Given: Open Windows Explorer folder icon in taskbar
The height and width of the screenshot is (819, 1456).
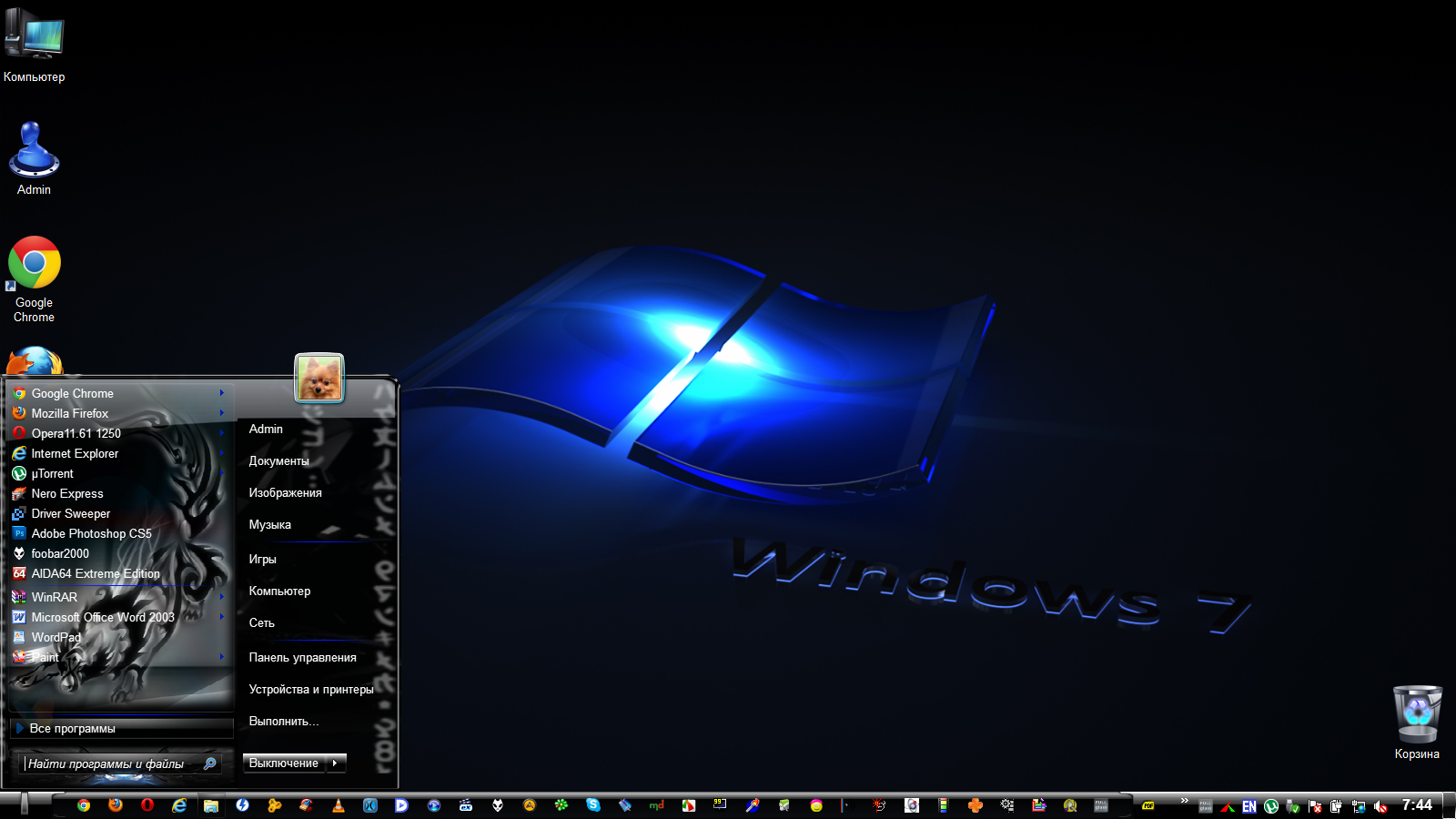Looking at the screenshot, I should pos(211,805).
